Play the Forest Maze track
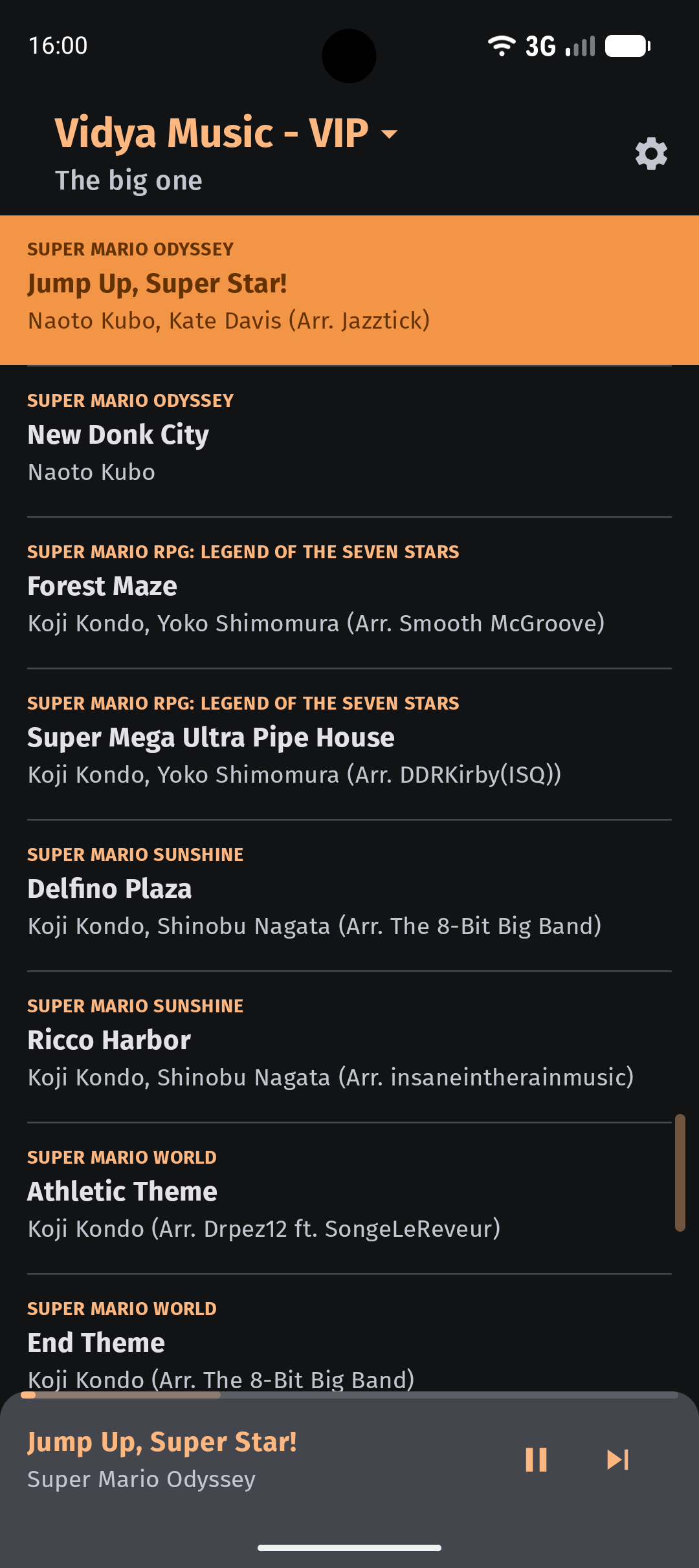The width and height of the screenshot is (699, 1568). 349,593
